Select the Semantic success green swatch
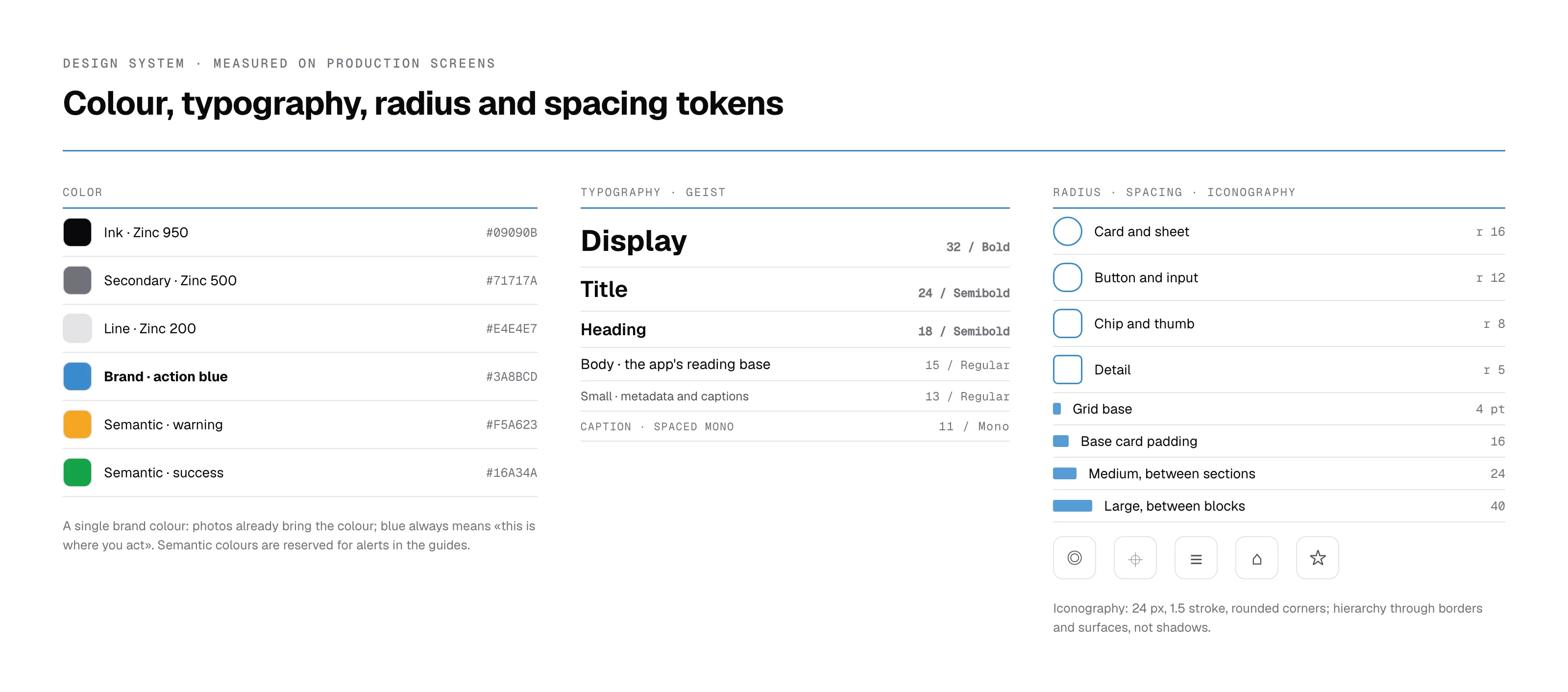Screen dimensions: 1568x692 point(77,472)
